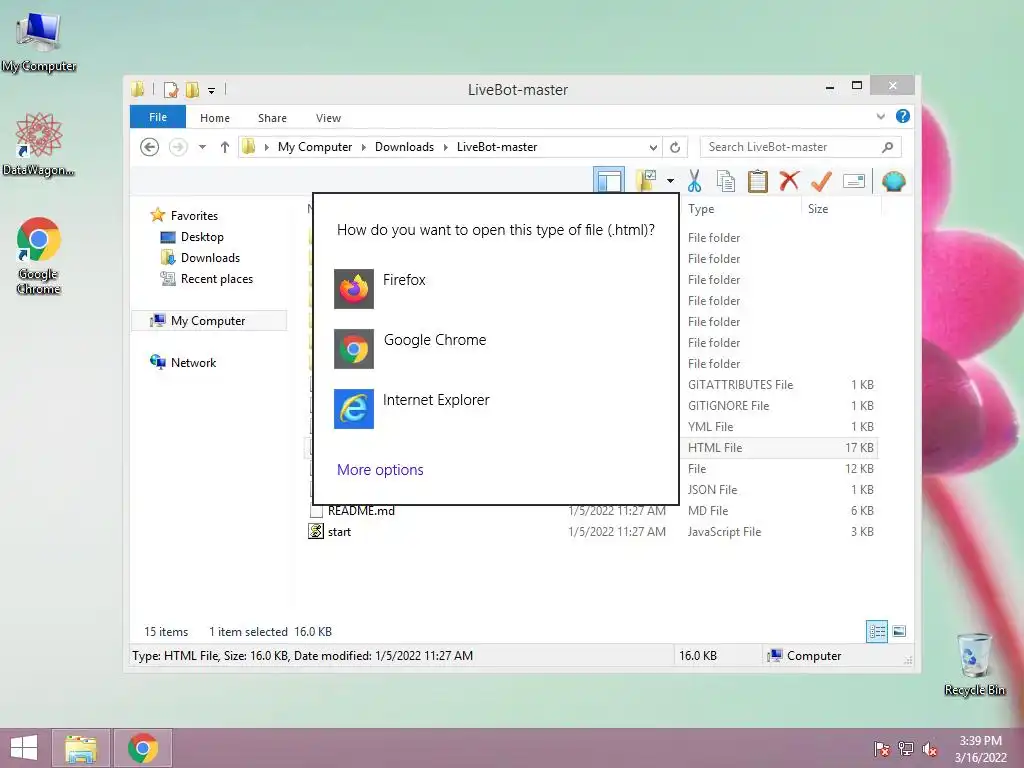The image size is (1024, 768).
Task: Open the Share ribbon tab
Action: tap(272, 118)
